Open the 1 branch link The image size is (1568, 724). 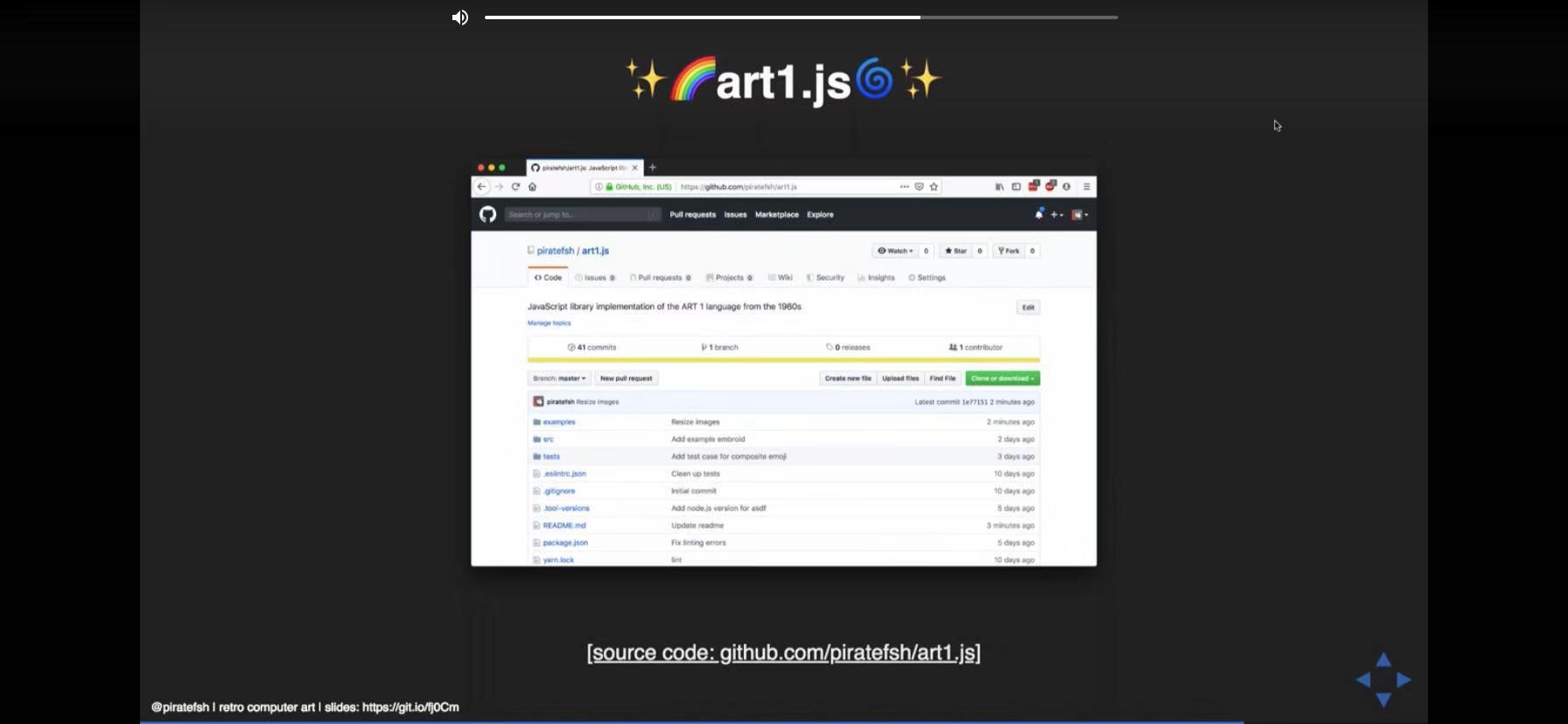(x=719, y=347)
